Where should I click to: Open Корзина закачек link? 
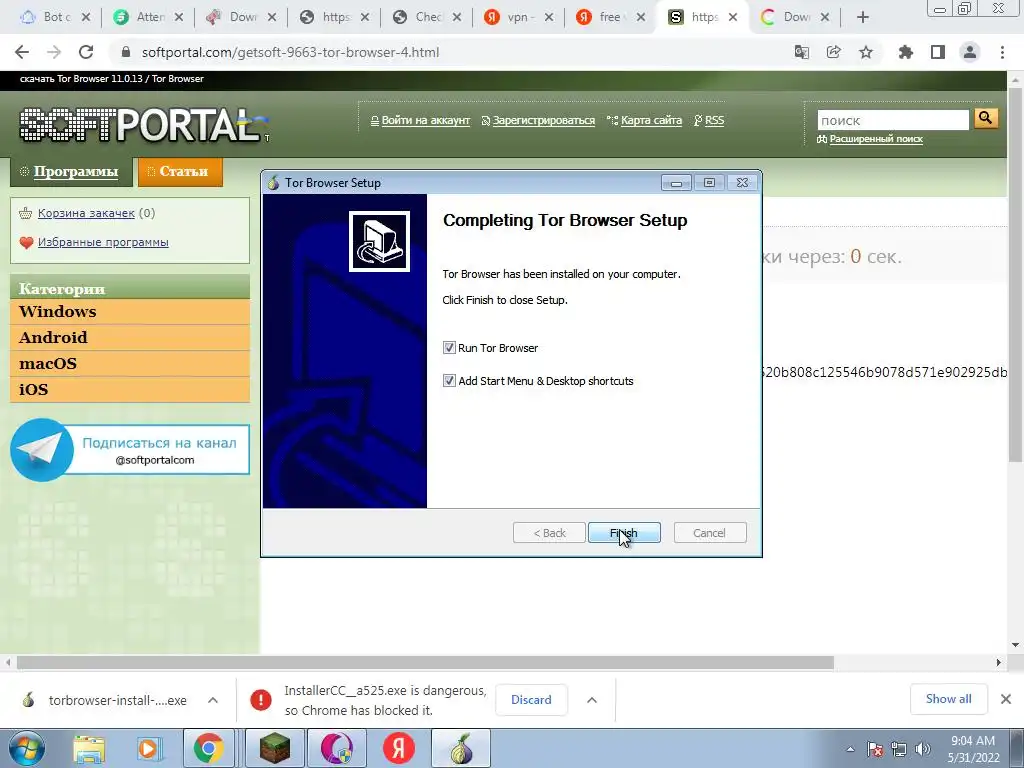coord(86,213)
